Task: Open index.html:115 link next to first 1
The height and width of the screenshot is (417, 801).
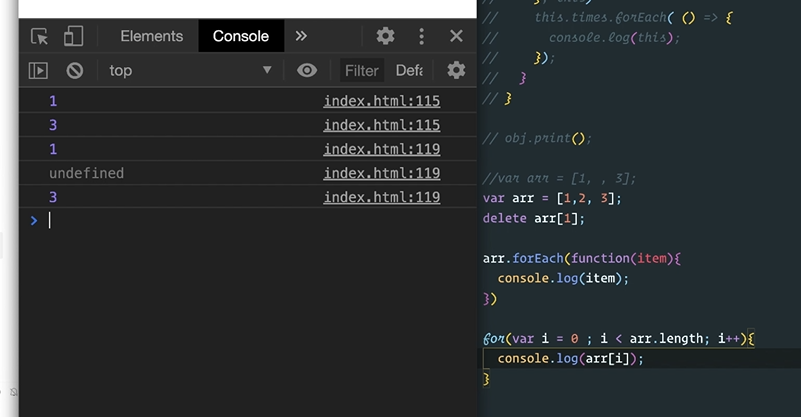Action: pyautogui.click(x=382, y=101)
